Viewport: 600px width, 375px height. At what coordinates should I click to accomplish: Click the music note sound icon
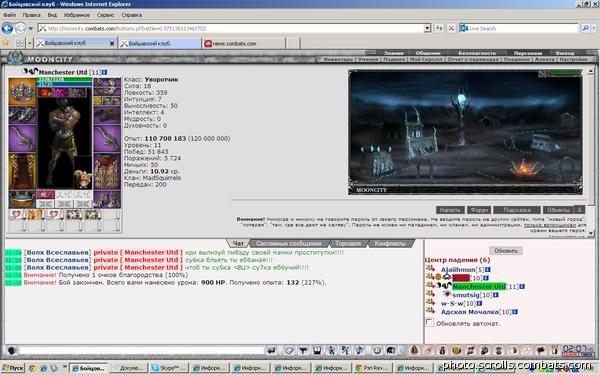pos(360,350)
